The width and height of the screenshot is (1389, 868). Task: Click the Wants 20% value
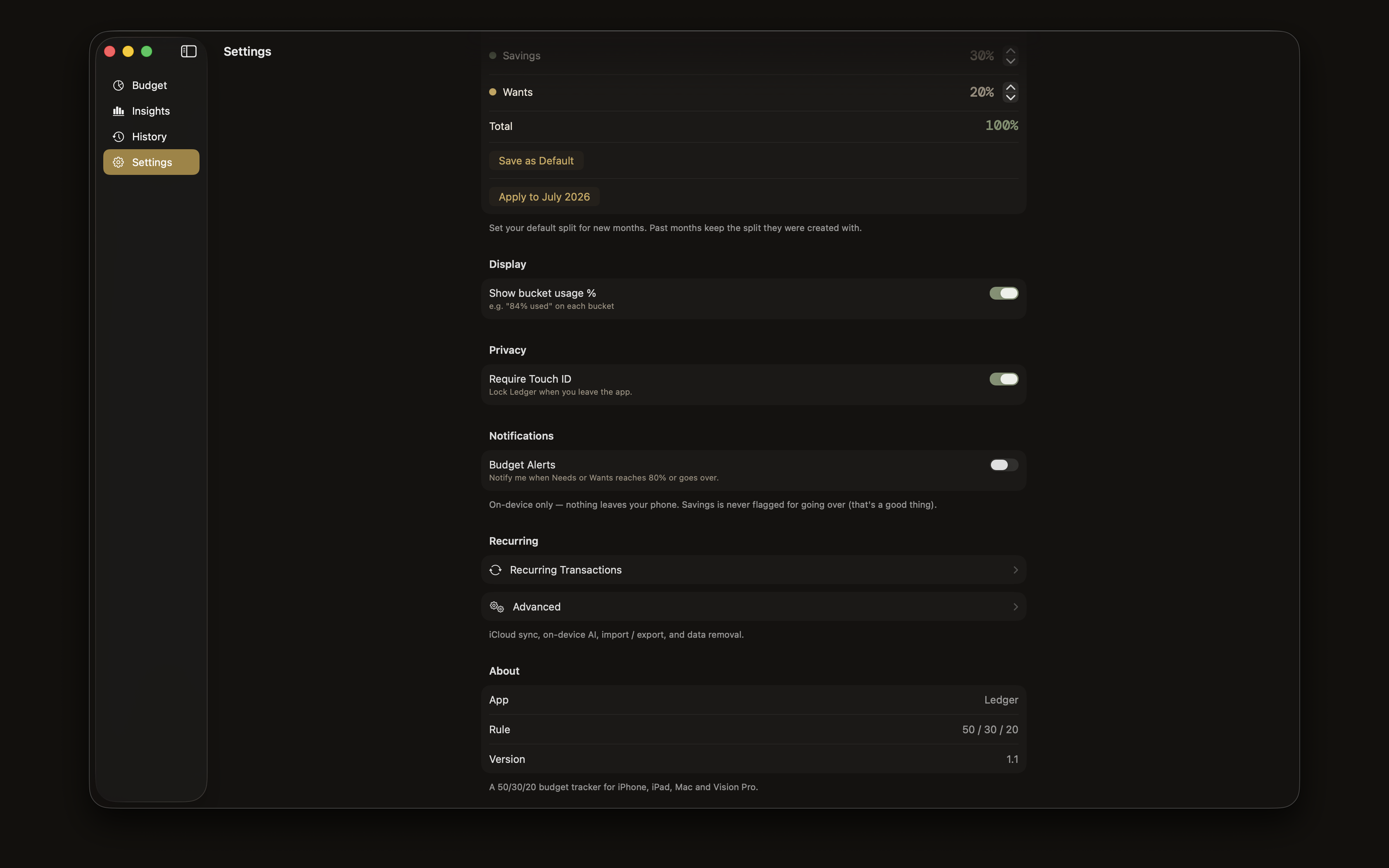[x=981, y=92]
